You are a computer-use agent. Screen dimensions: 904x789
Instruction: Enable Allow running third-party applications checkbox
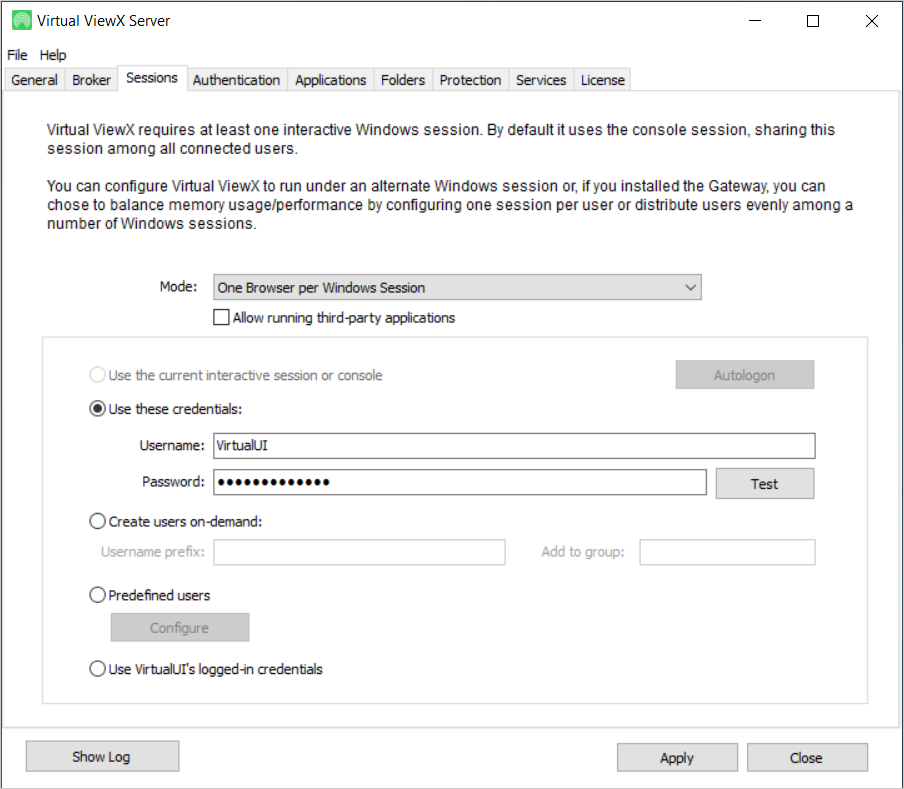221,318
